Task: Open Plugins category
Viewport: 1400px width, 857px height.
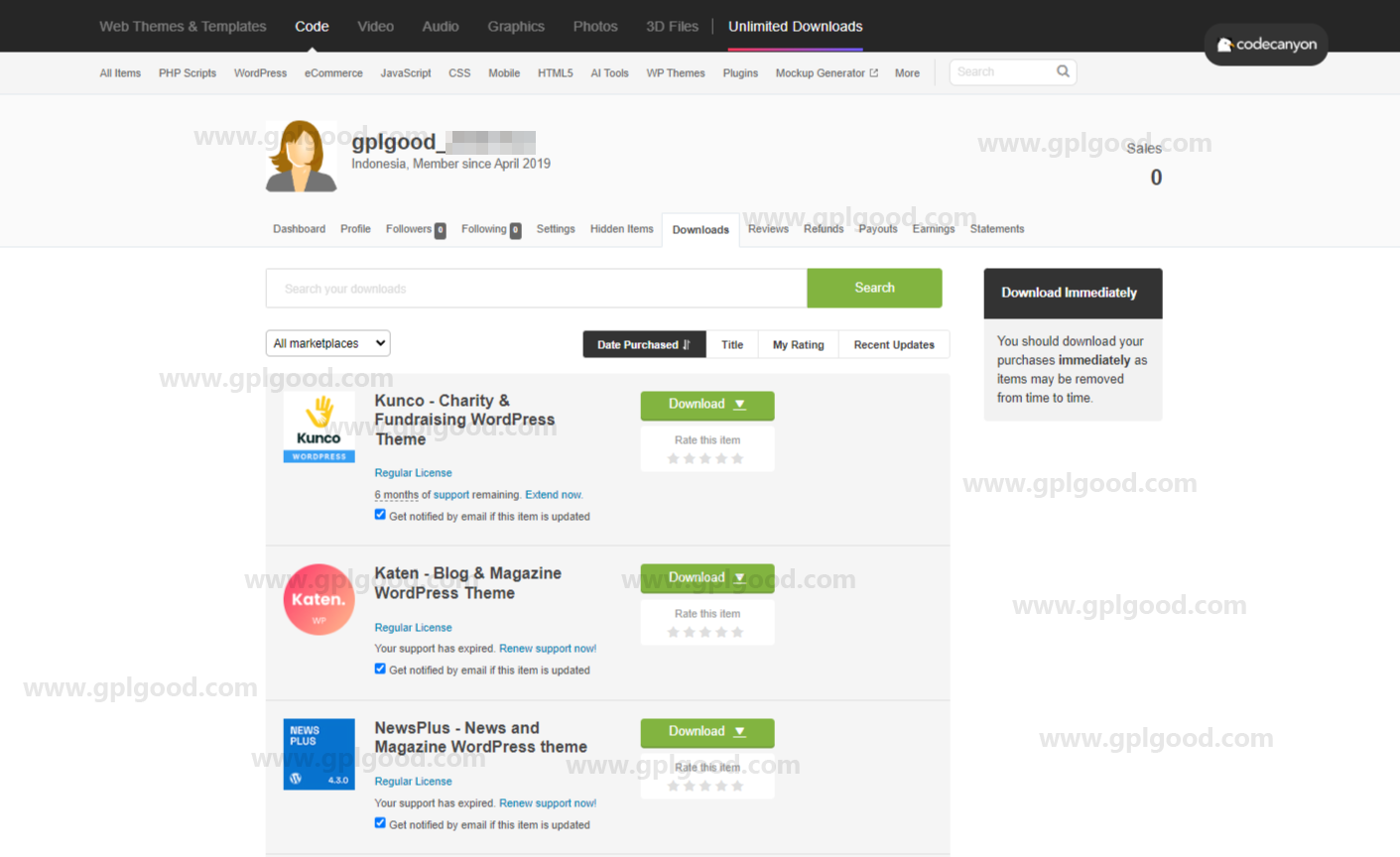Action: [x=740, y=73]
